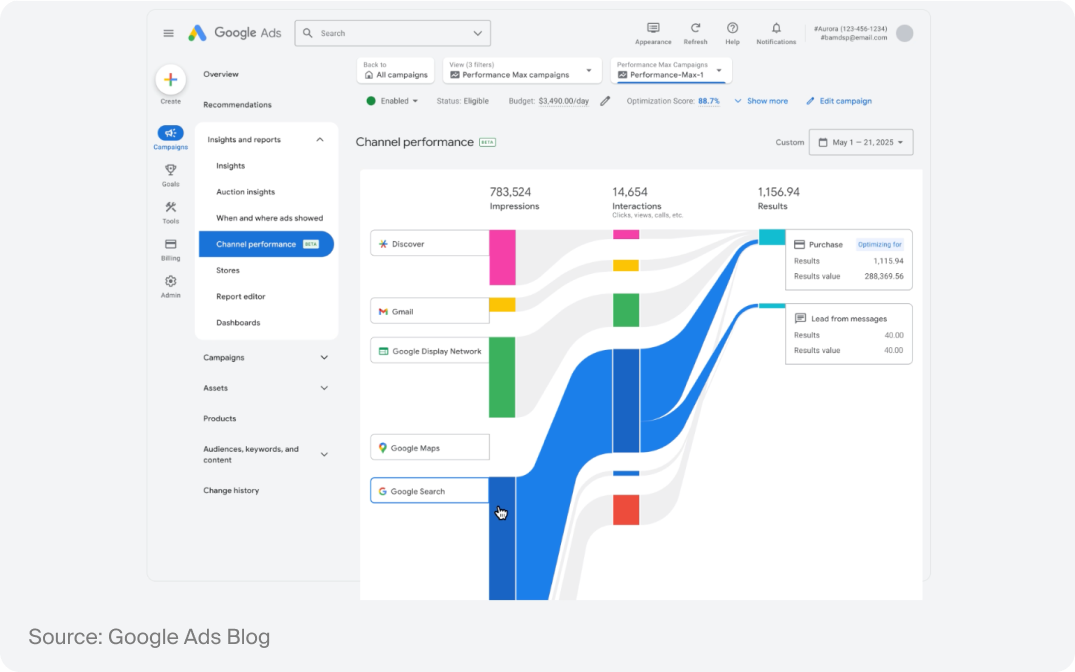Image resolution: width=1075 pixels, height=672 pixels.
Task: Click the calendar icon in date picker
Action: 823,143
